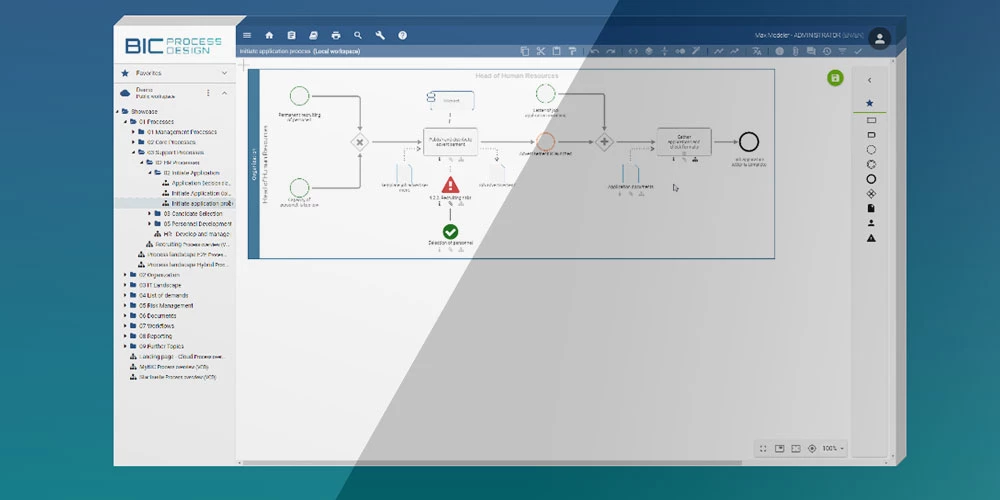The width and height of the screenshot is (1000, 500).
Task: Pick the warning triangle risk symbol
Action: coord(870,238)
